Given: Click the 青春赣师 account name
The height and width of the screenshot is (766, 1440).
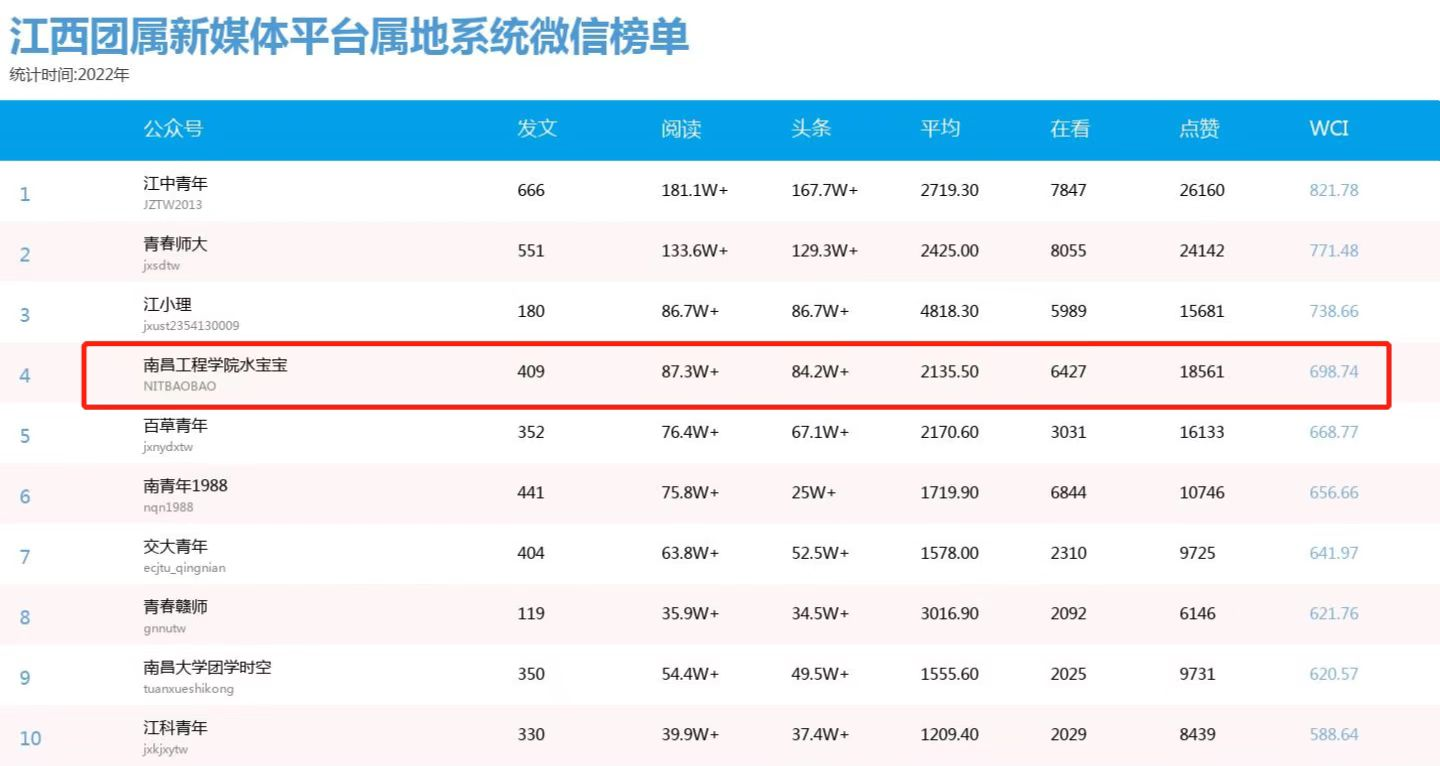Looking at the screenshot, I should click(175, 607).
